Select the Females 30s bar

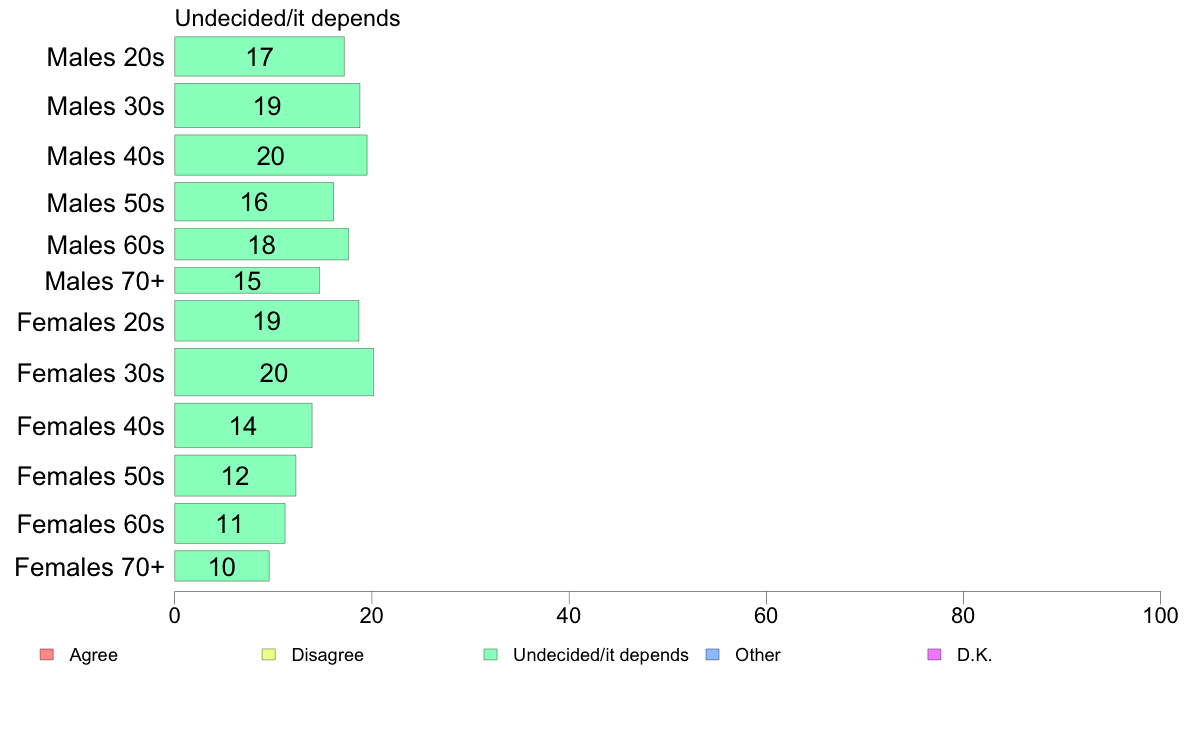pos(274,372)
